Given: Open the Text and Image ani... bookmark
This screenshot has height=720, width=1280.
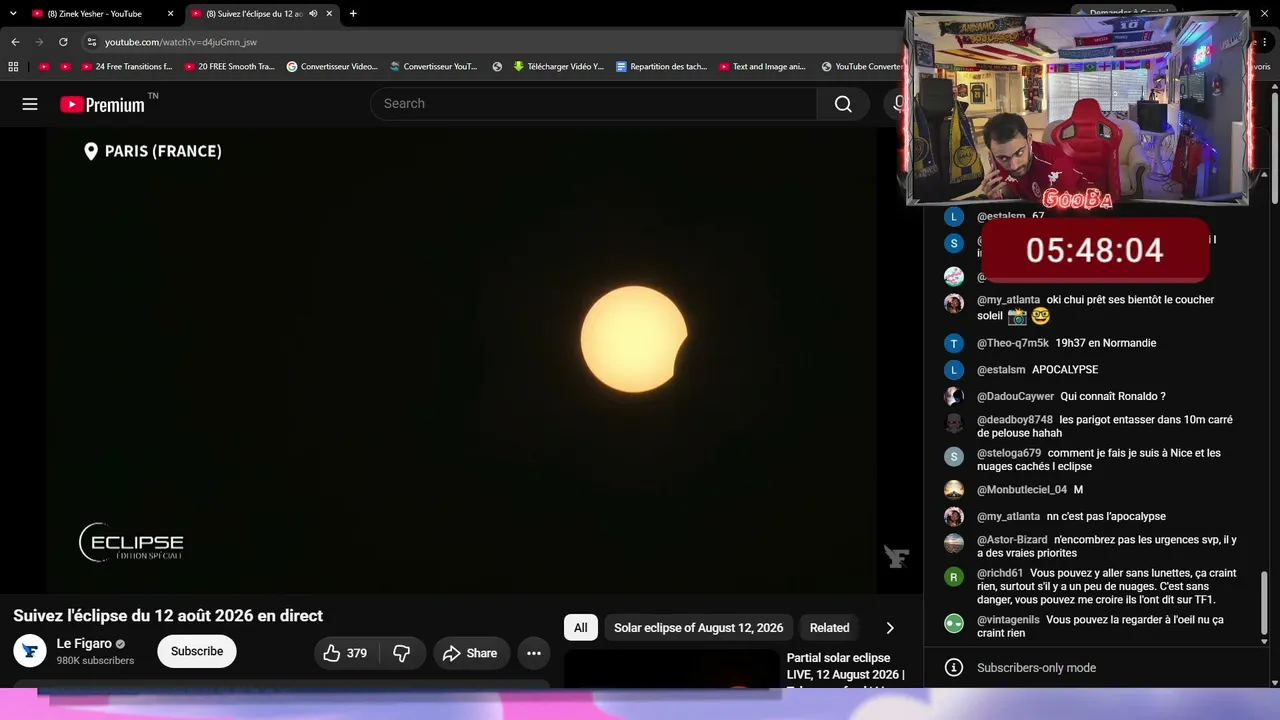Looking at the screenshot, I should 763,67.
